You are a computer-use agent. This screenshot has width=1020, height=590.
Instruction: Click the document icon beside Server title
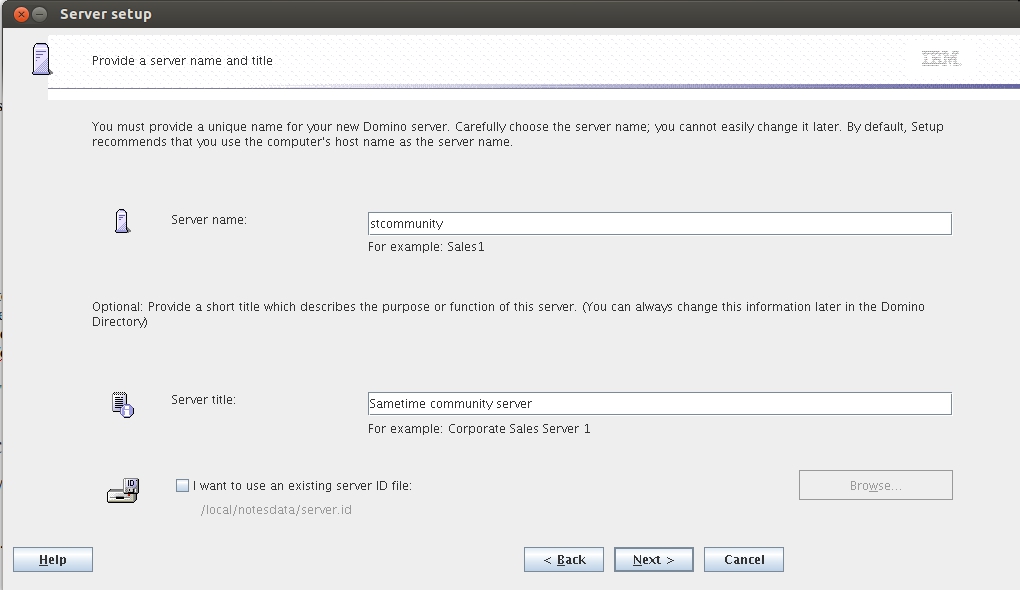point(122,404)
